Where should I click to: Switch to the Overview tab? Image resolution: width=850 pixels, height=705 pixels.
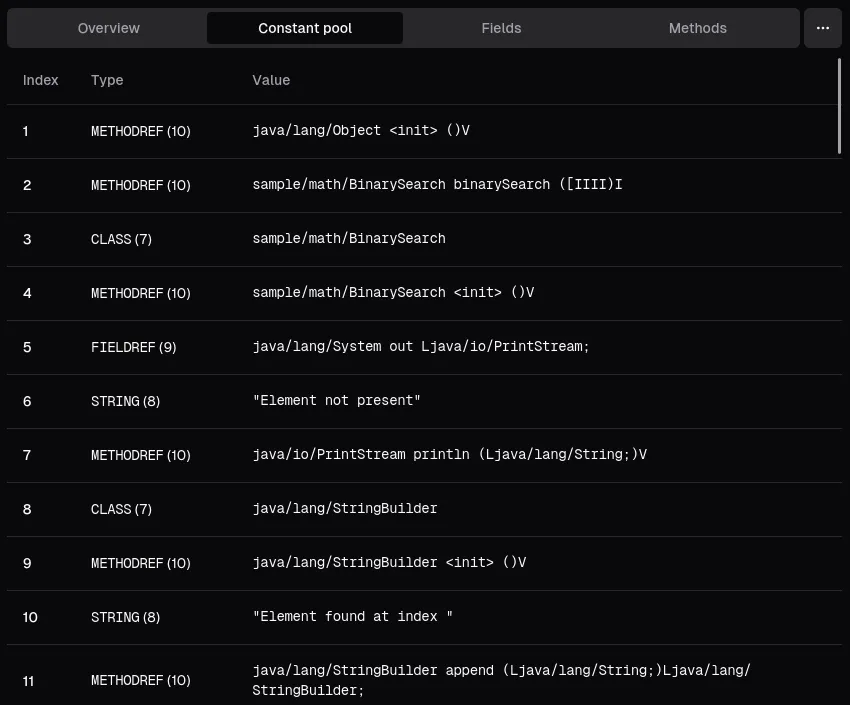[x=109, y=28]
